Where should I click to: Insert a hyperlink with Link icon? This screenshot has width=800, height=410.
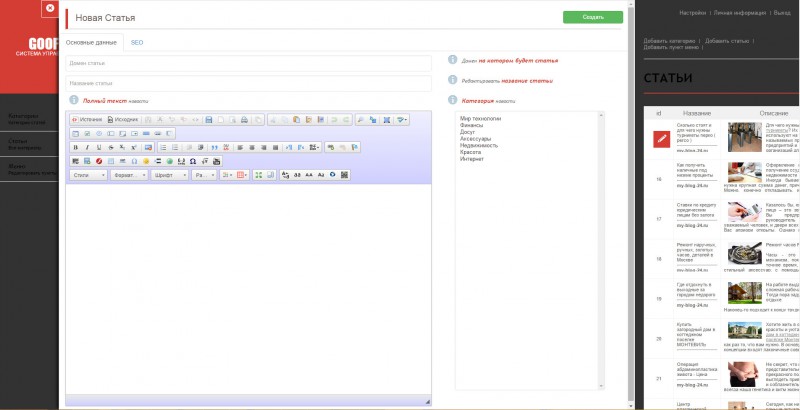coord(331,147)
